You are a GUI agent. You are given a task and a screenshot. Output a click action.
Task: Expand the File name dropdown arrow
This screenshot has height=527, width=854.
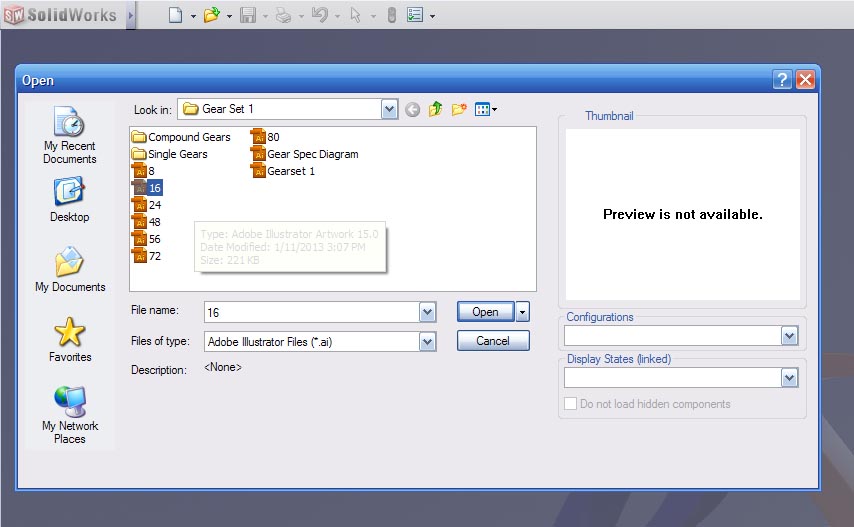(428, 312)
